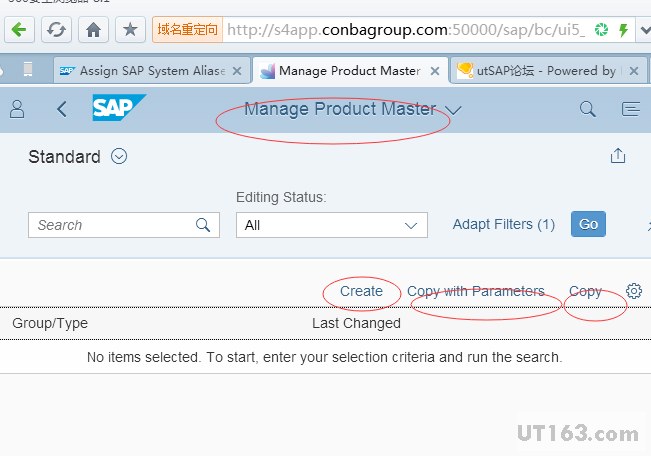The height and width of the screenshot is (456, 651).
Task: Click the green lightning bolt icon
Action: coord(623,29)
